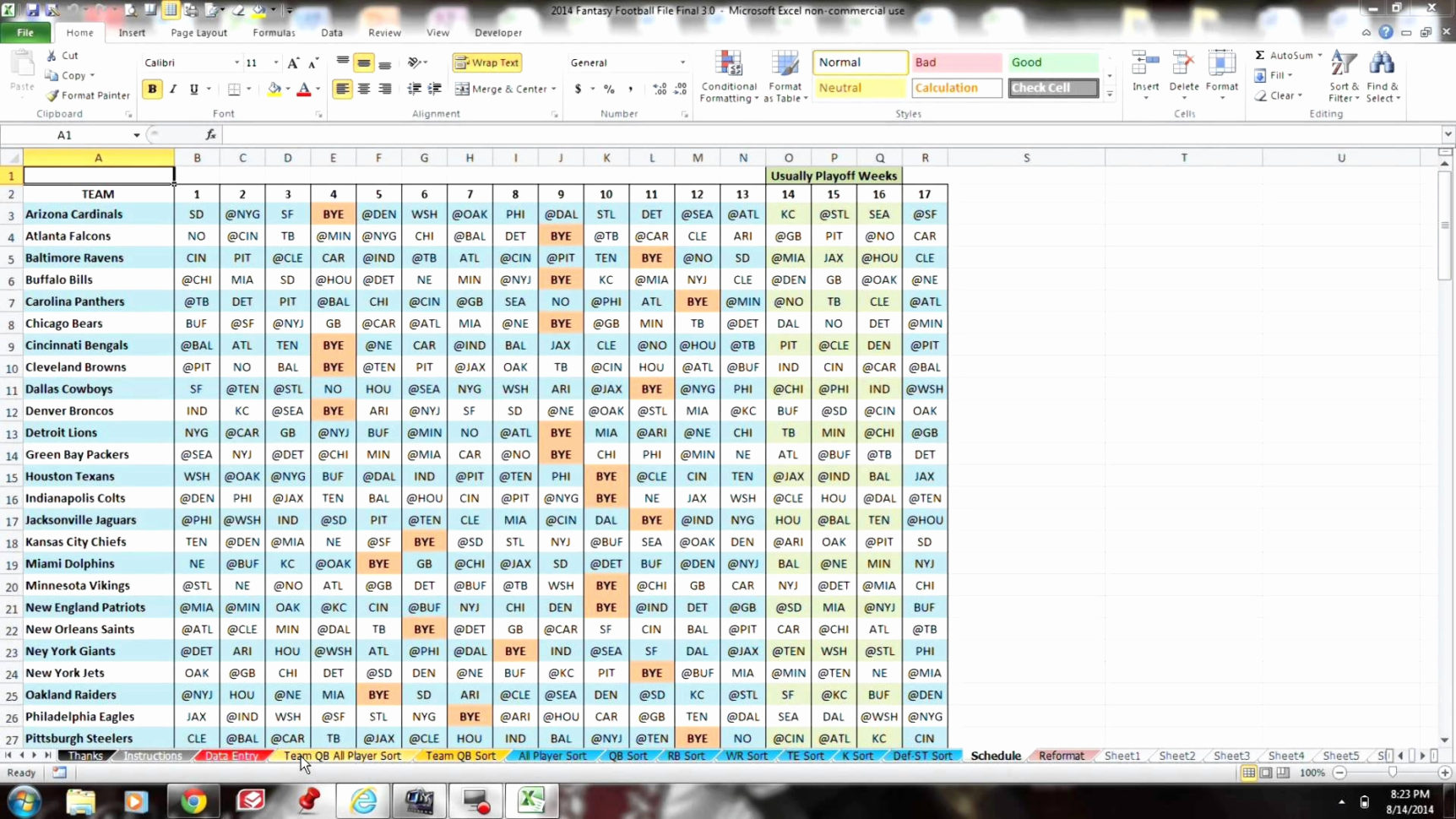Apply the Bad cell style
This screenshot has height=819, width=1456.
[x=955, y=62]
